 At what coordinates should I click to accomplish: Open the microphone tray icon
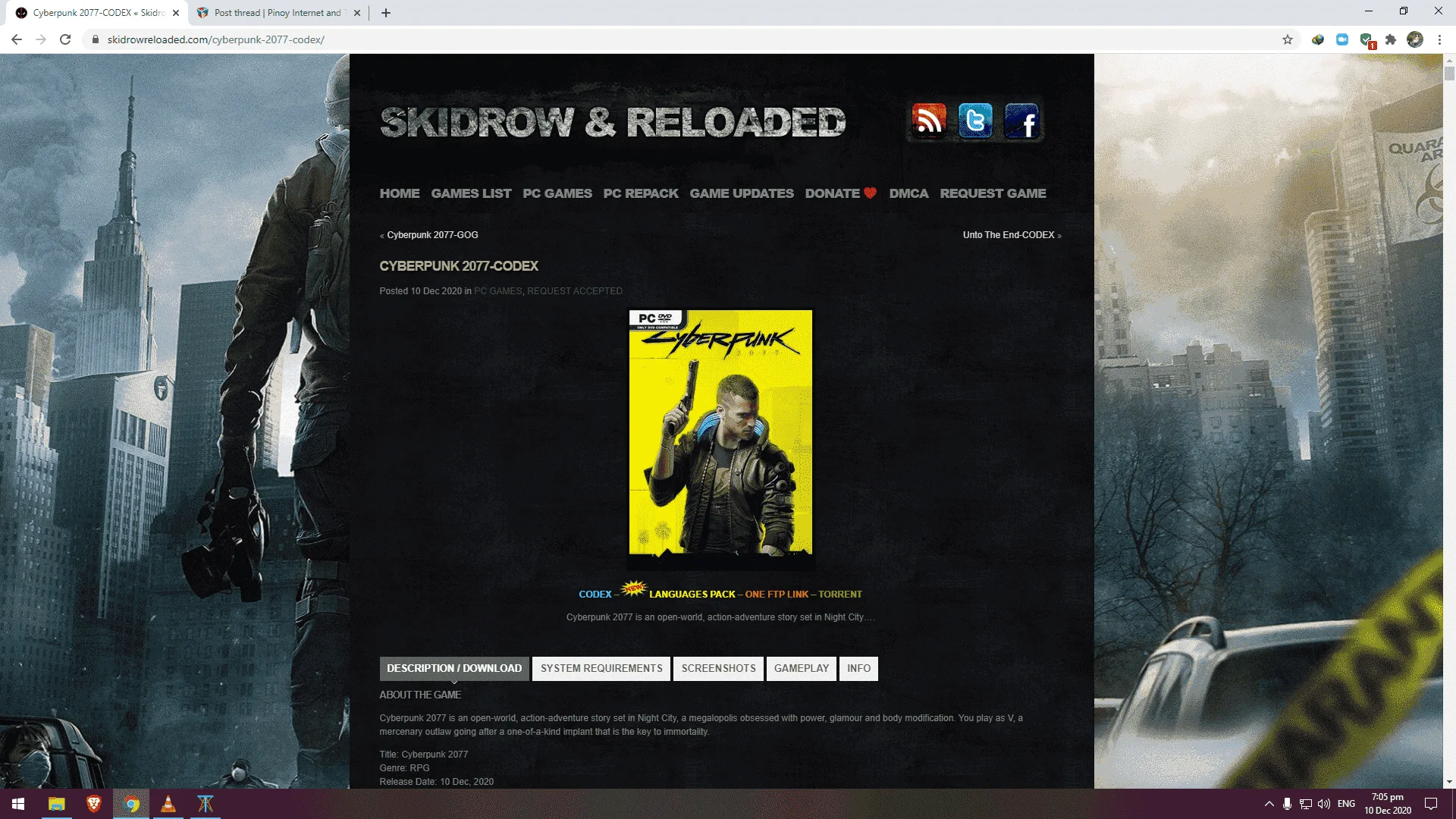point(1287,804)
